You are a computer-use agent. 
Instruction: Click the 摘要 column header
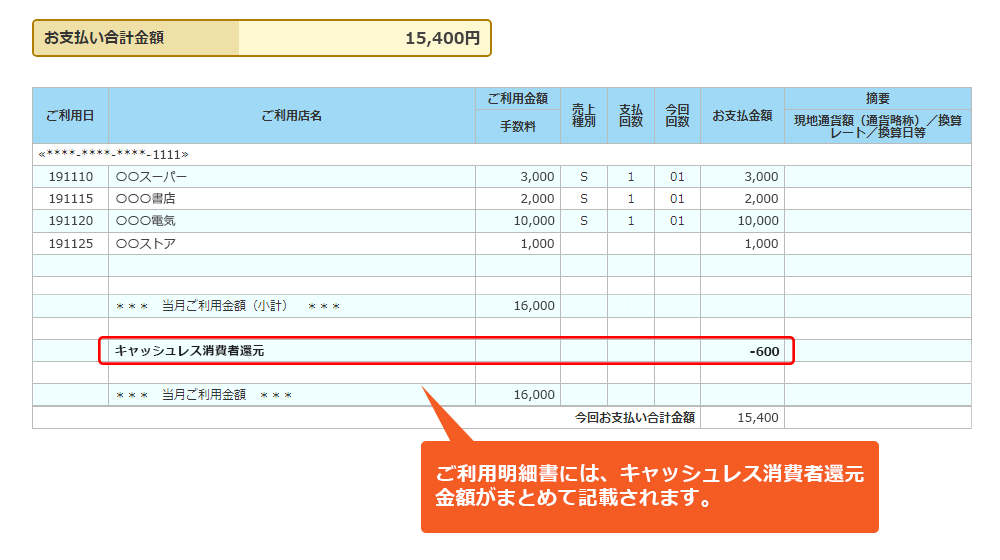[878, 98]
